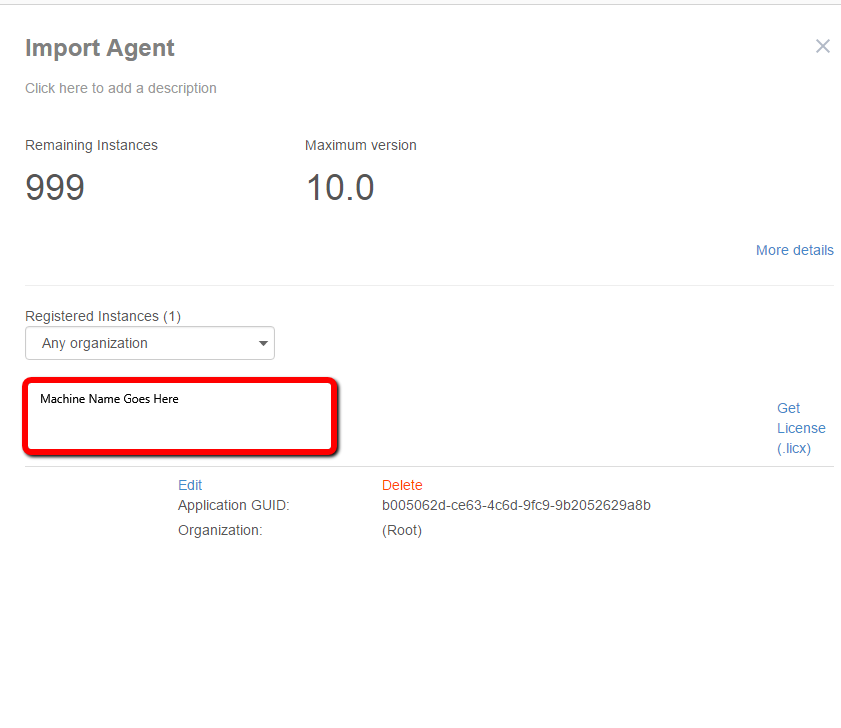Click the red Delete link

[402, 485]
